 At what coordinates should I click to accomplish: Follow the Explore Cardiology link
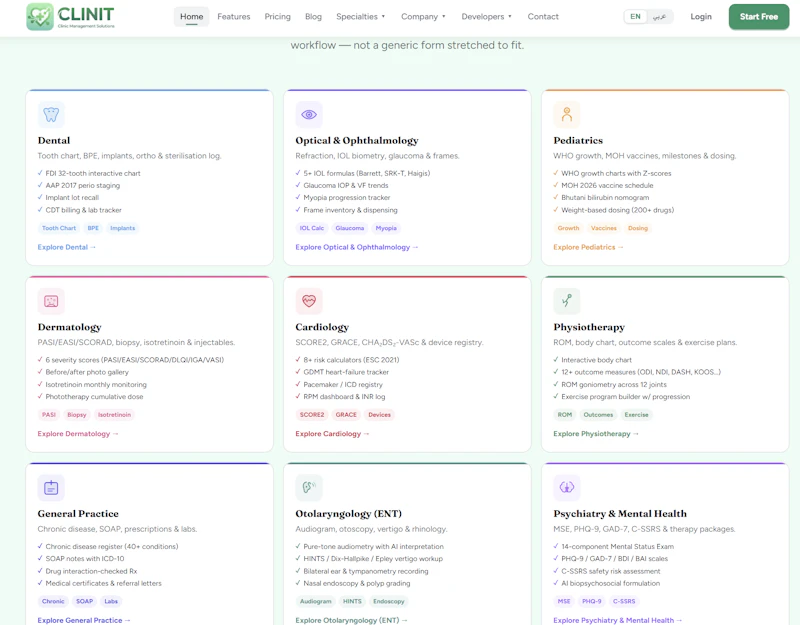coord(332,434)
